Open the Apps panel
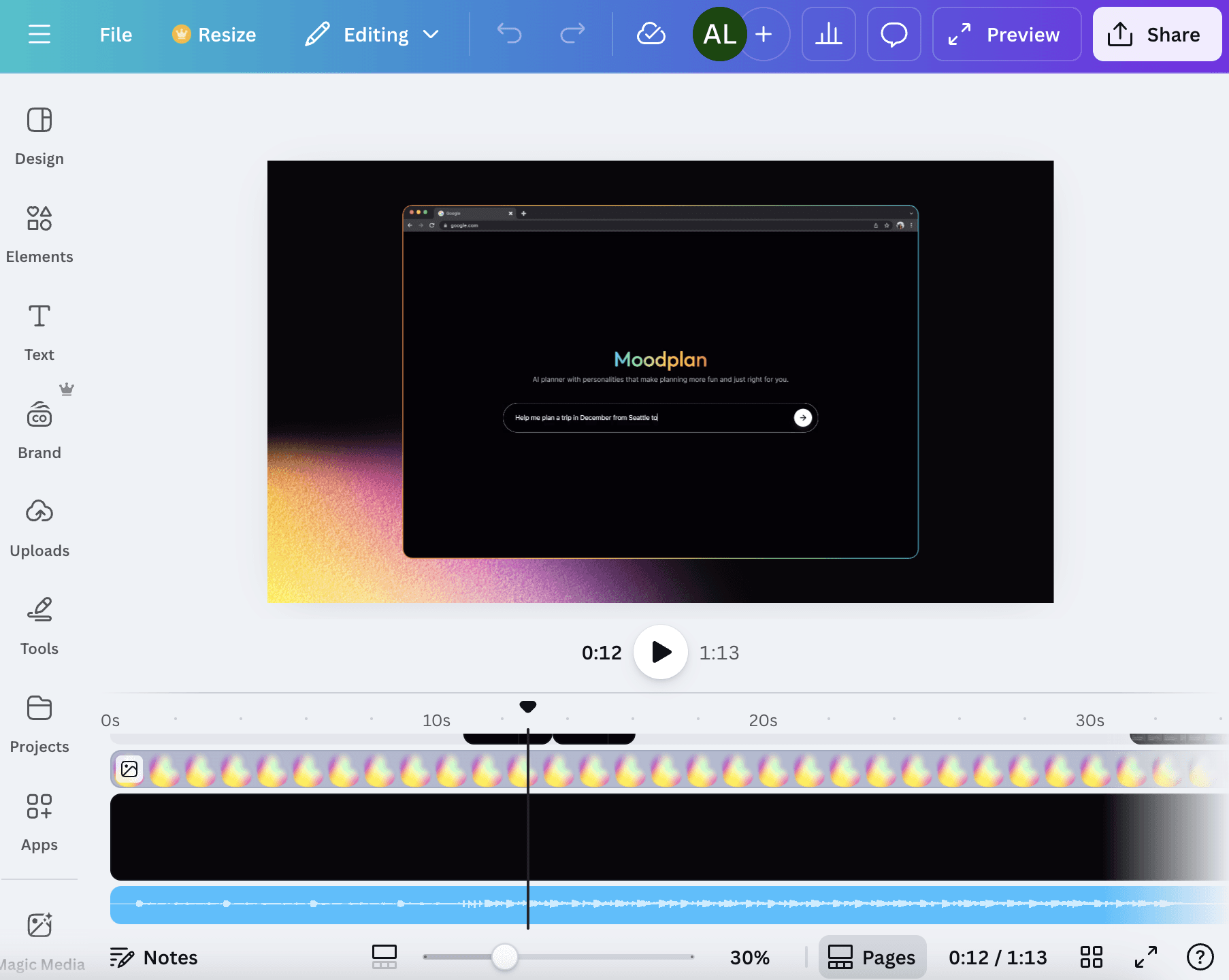 point(39,823)
